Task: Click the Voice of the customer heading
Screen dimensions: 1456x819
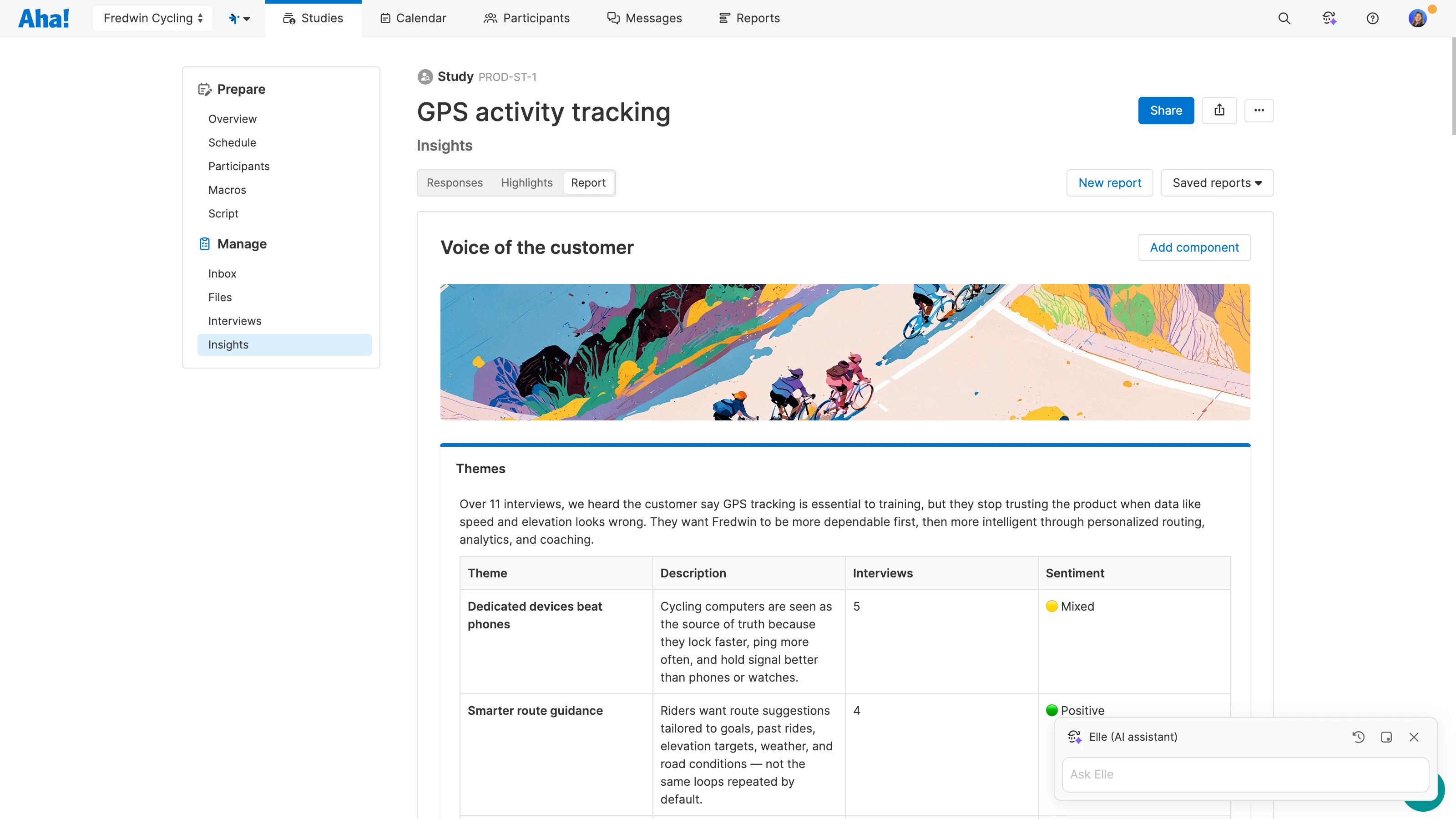Action: click(x=537, y=248)
